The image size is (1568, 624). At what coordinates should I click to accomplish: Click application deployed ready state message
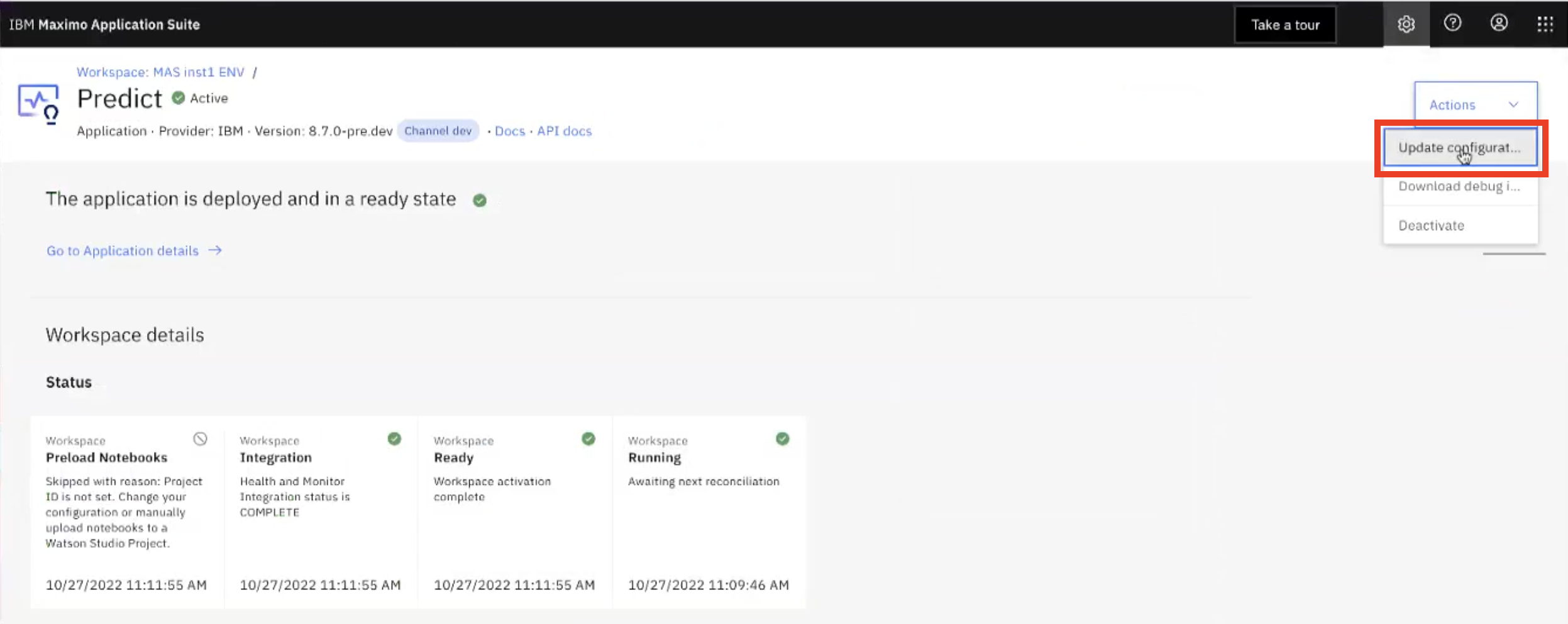tap(251, 199)
